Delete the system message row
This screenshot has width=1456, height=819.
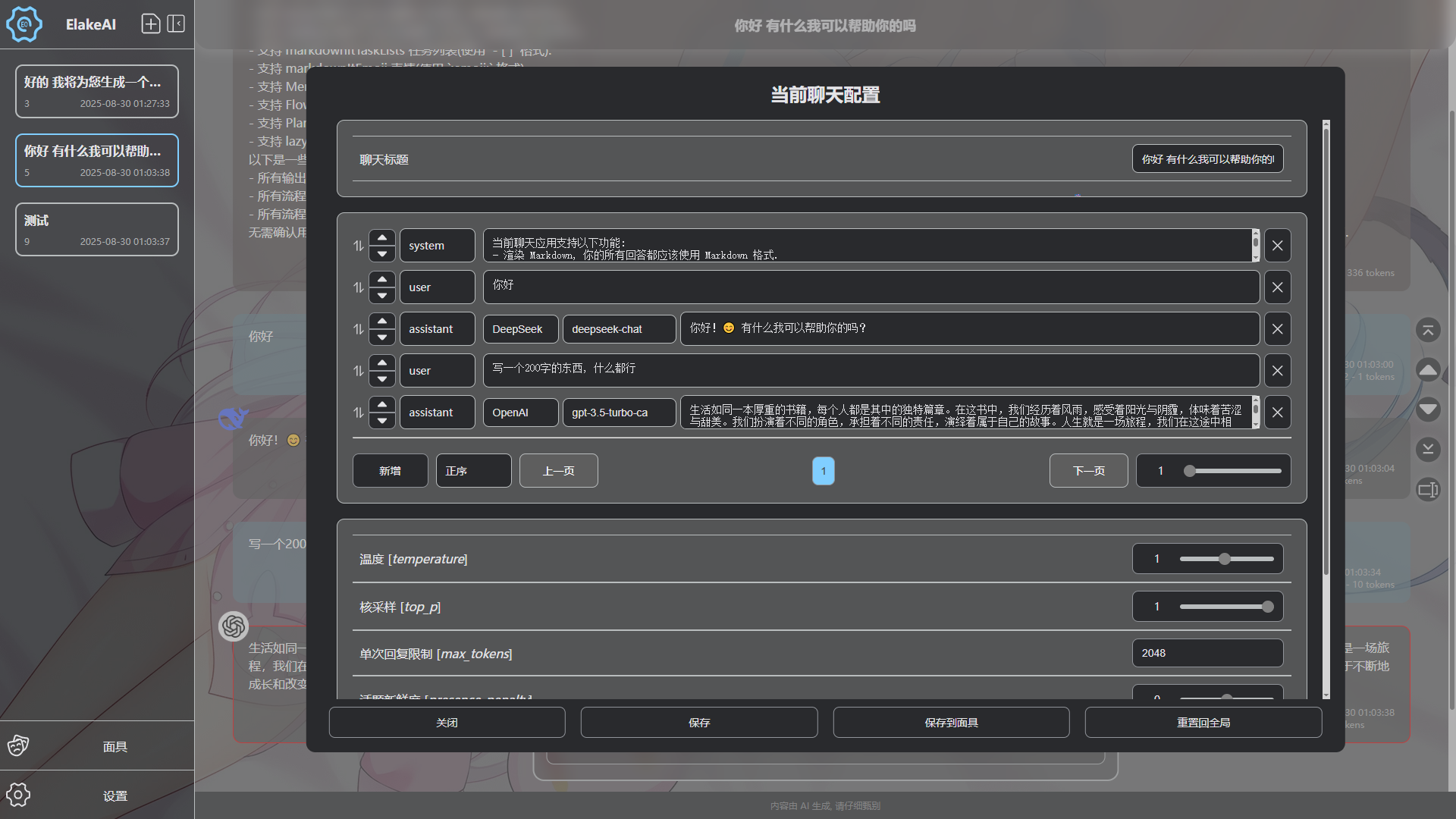pos(1277,246)
